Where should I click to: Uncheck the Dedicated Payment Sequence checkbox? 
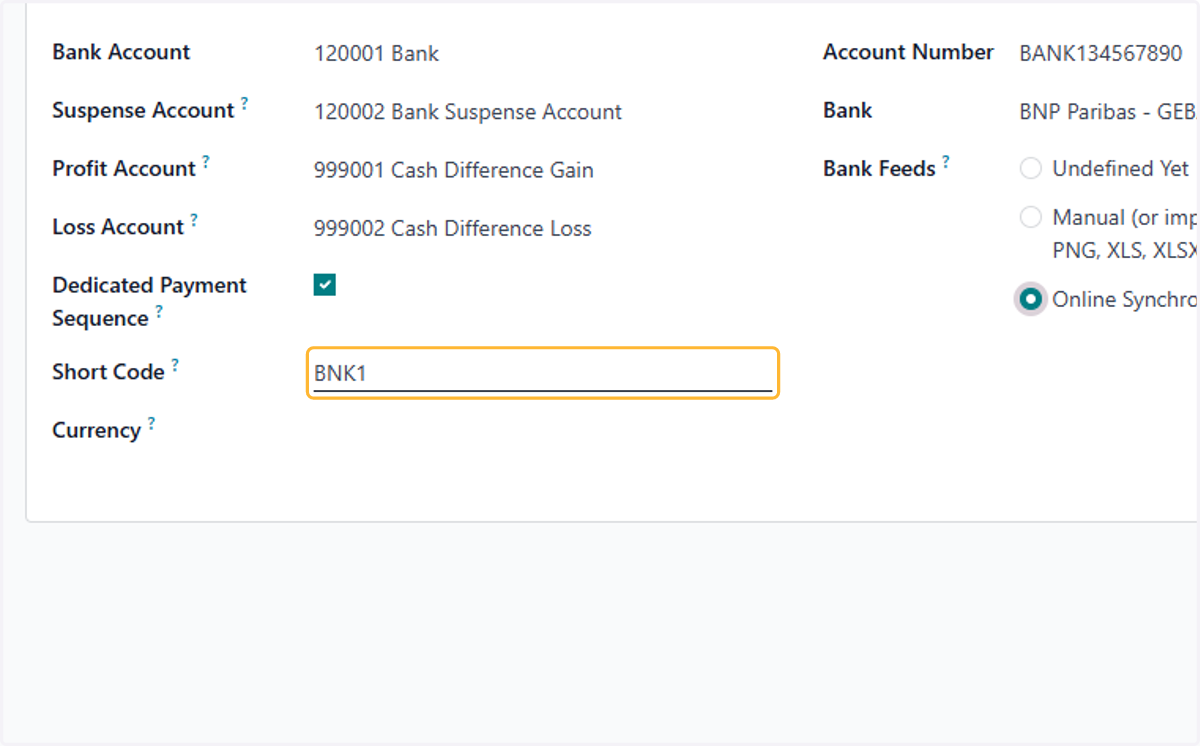pyautogui.click(x=325, y=285)
